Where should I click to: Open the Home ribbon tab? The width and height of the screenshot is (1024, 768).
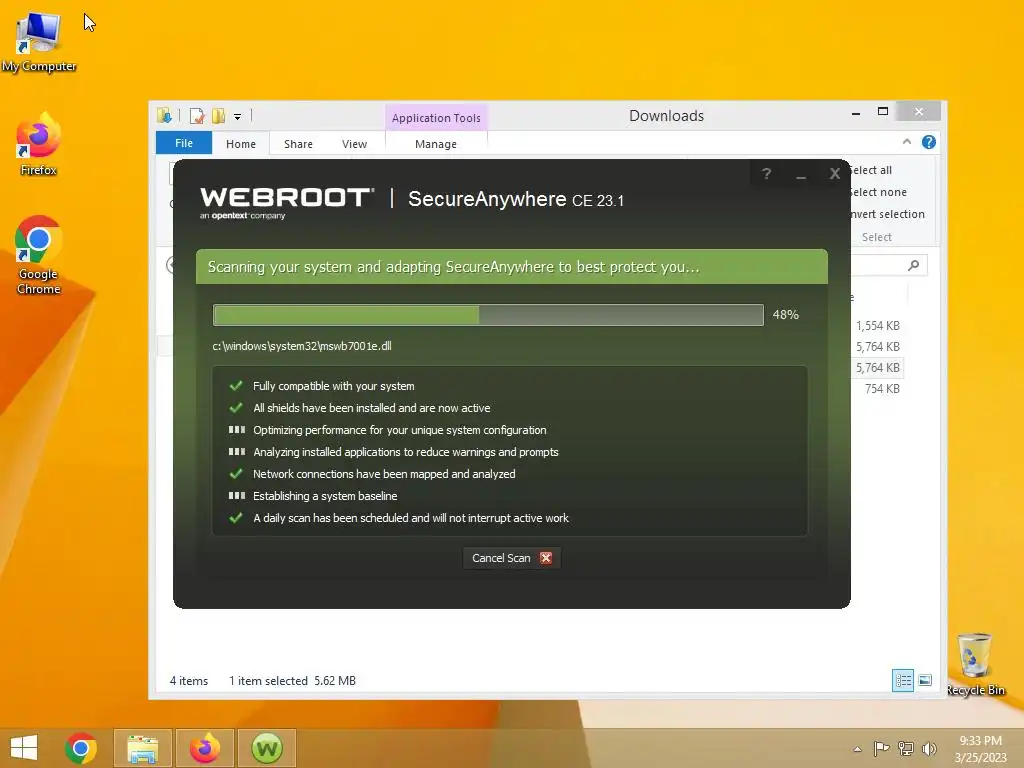(241, 144)
